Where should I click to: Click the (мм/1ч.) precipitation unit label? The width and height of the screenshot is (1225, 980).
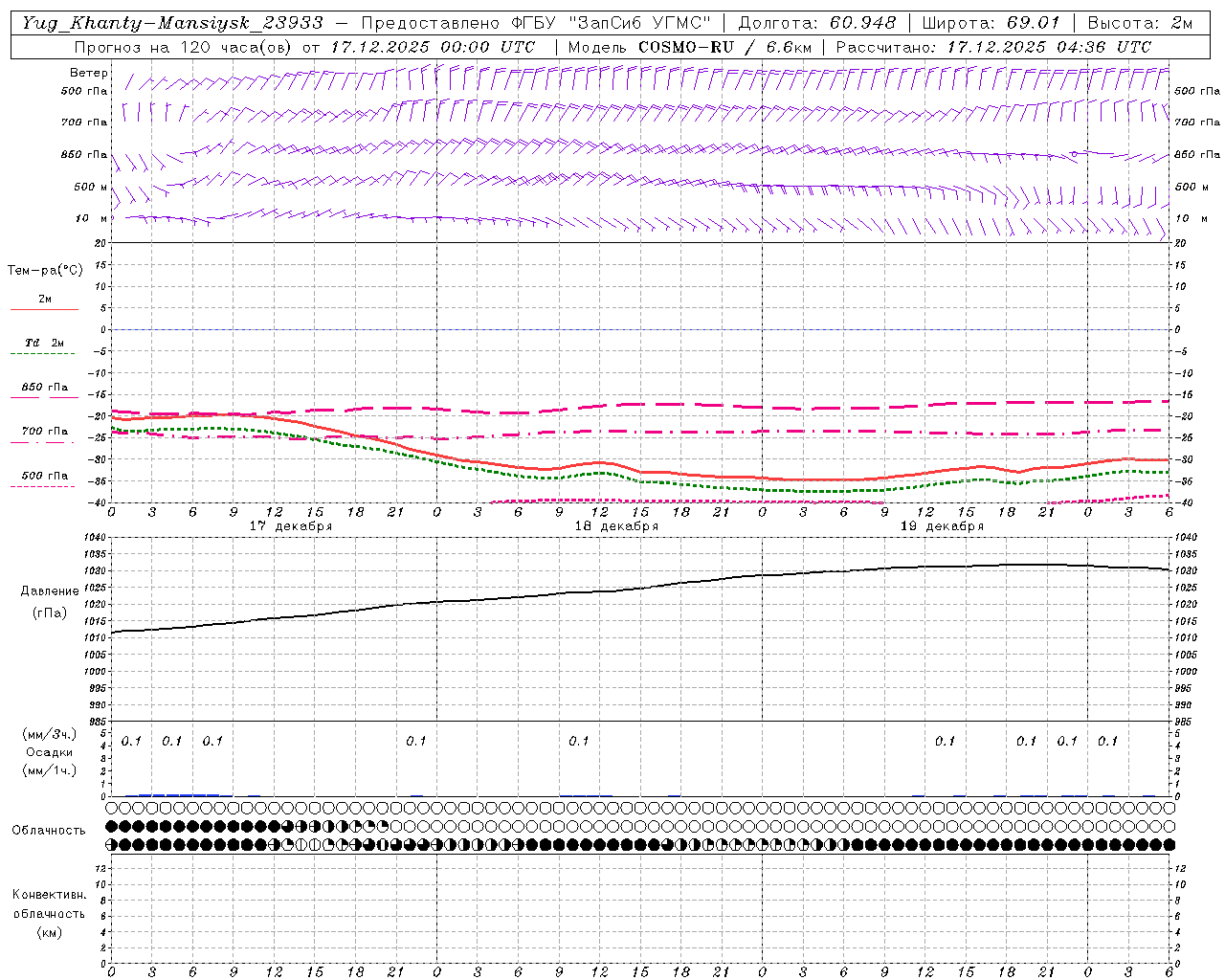coord(50,770)
